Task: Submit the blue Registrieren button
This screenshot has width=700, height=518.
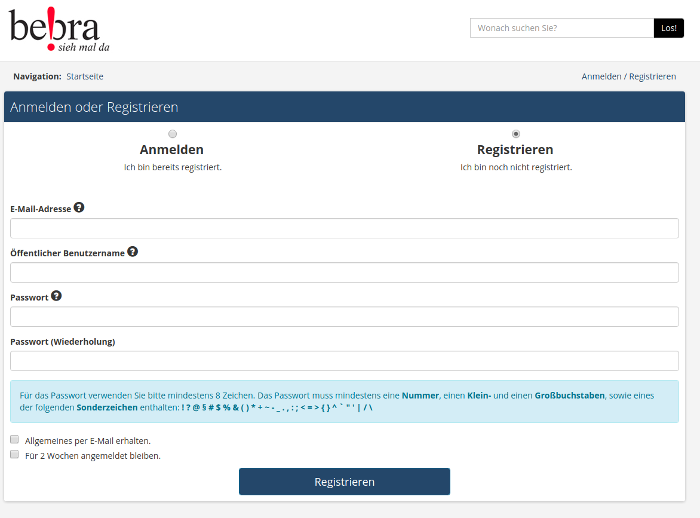Action: tap(344, 481)
